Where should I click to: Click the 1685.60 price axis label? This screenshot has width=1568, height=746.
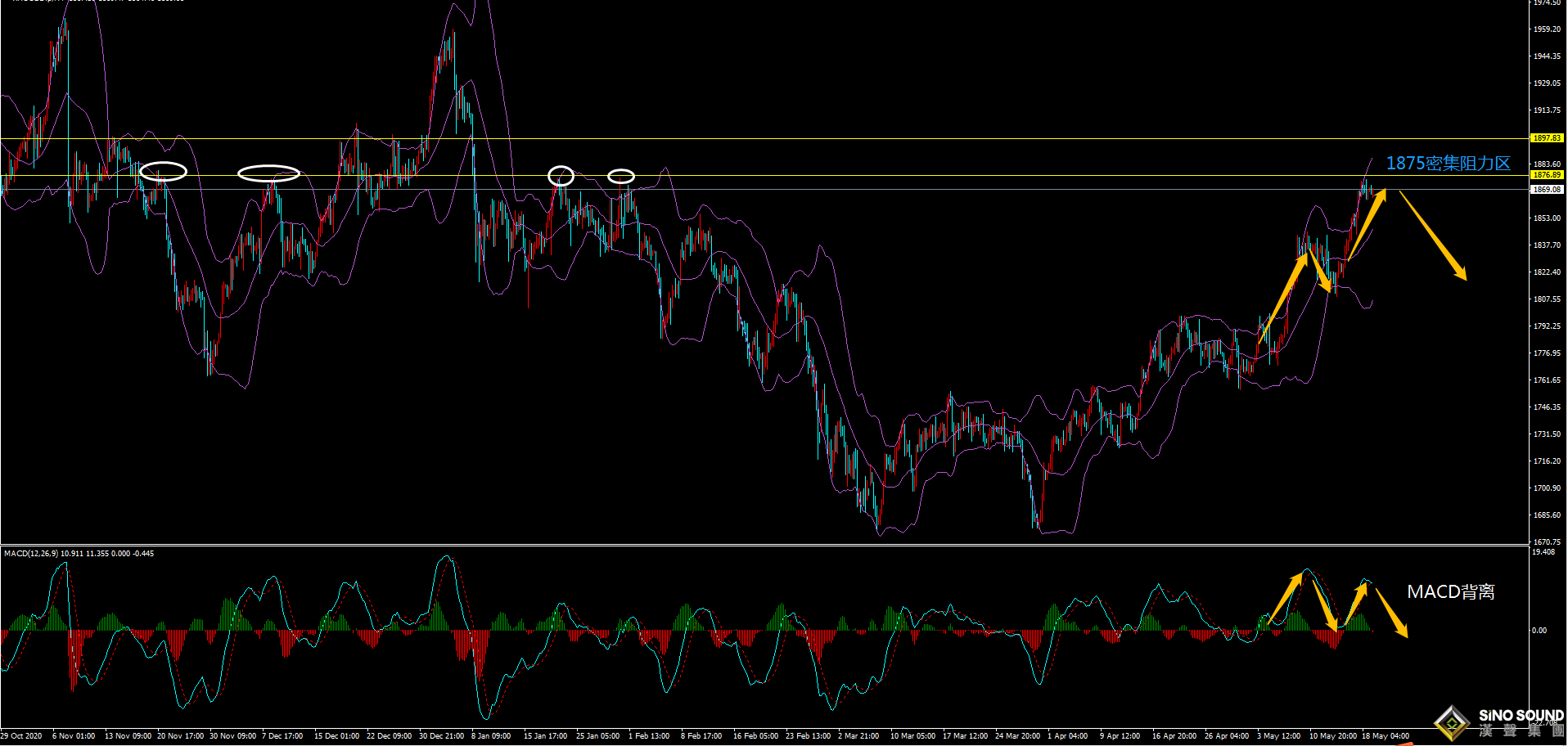click(1547, 515)
